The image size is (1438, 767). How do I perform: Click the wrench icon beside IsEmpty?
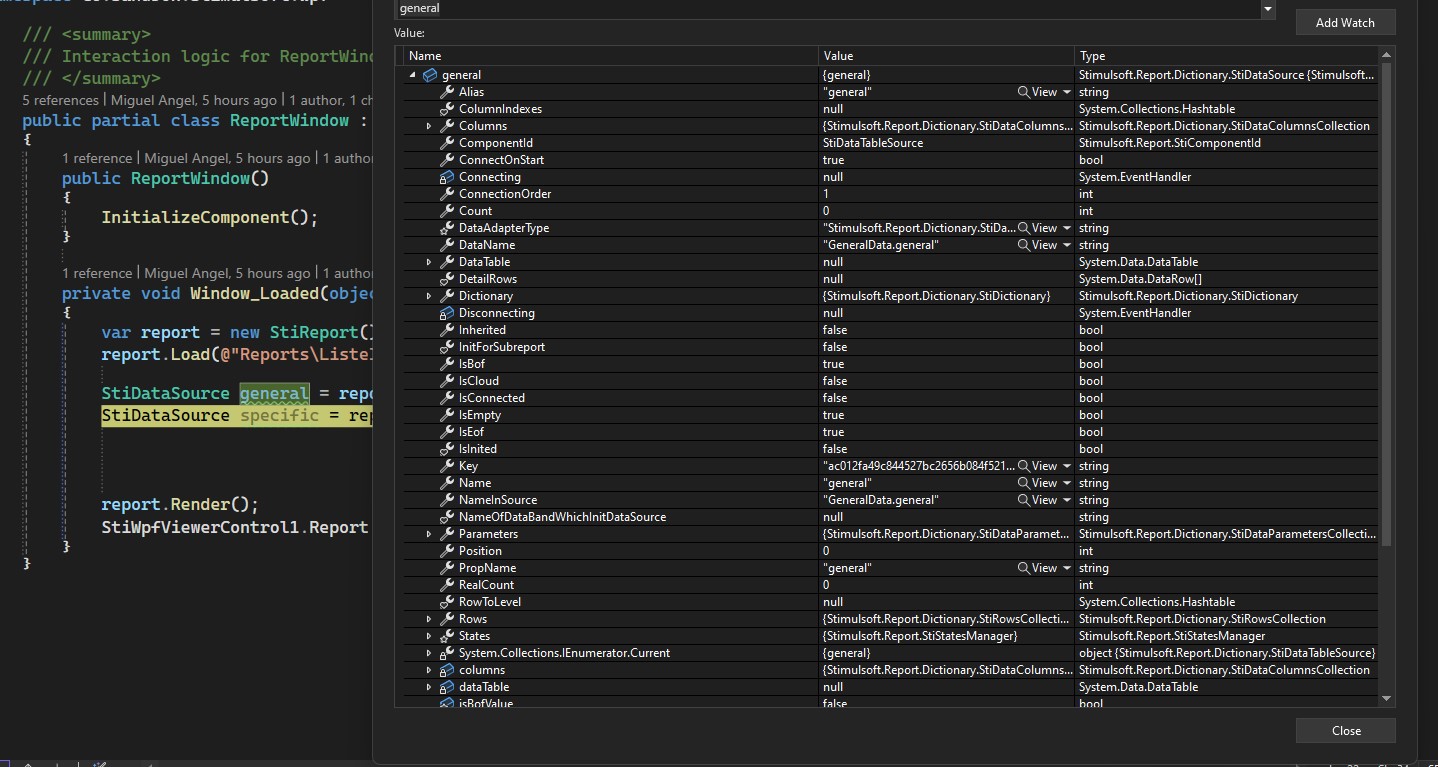[447, 415]
